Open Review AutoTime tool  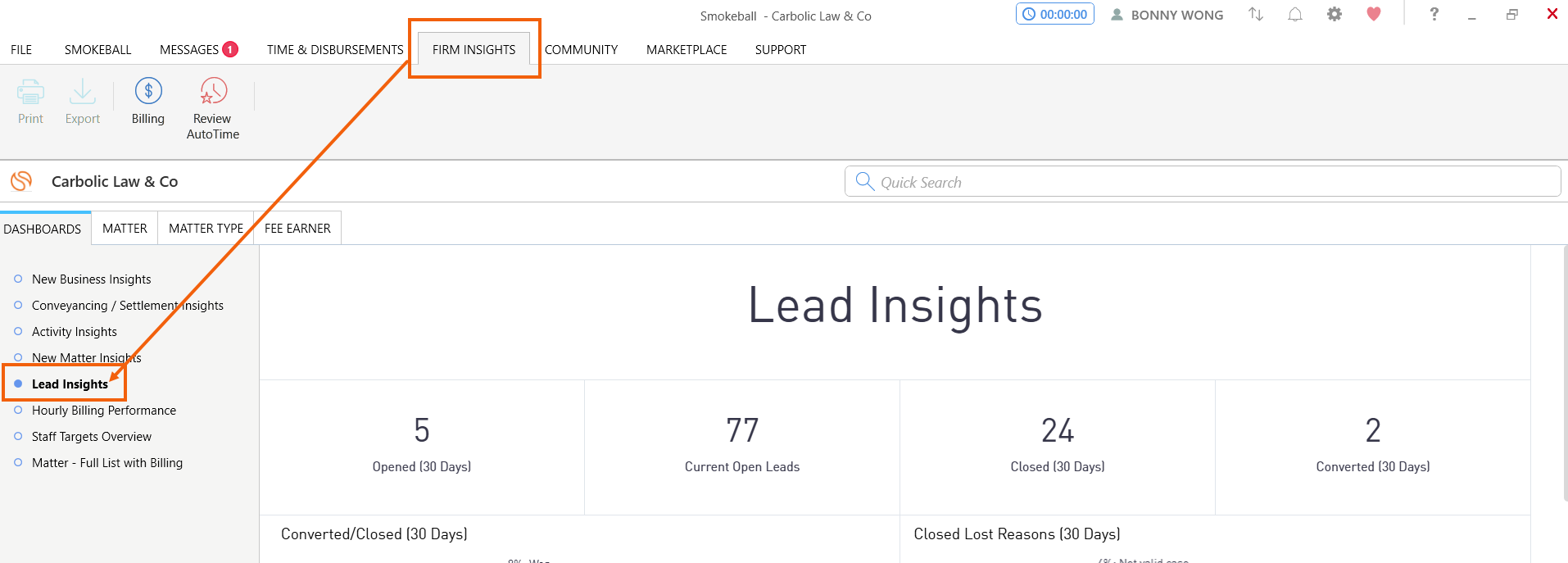coord(213,109)
